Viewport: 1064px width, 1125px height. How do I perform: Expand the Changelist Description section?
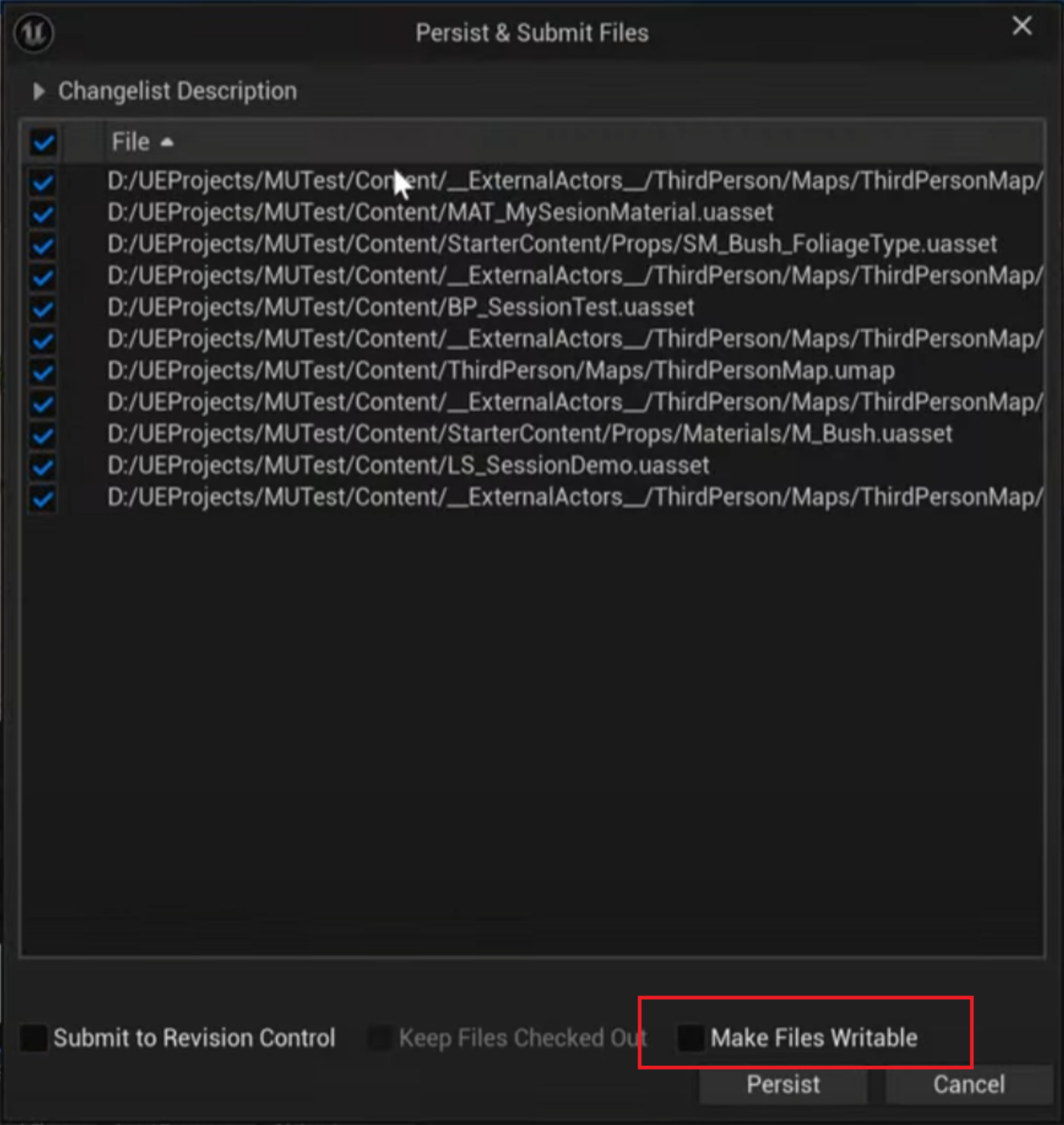[38, 91]
